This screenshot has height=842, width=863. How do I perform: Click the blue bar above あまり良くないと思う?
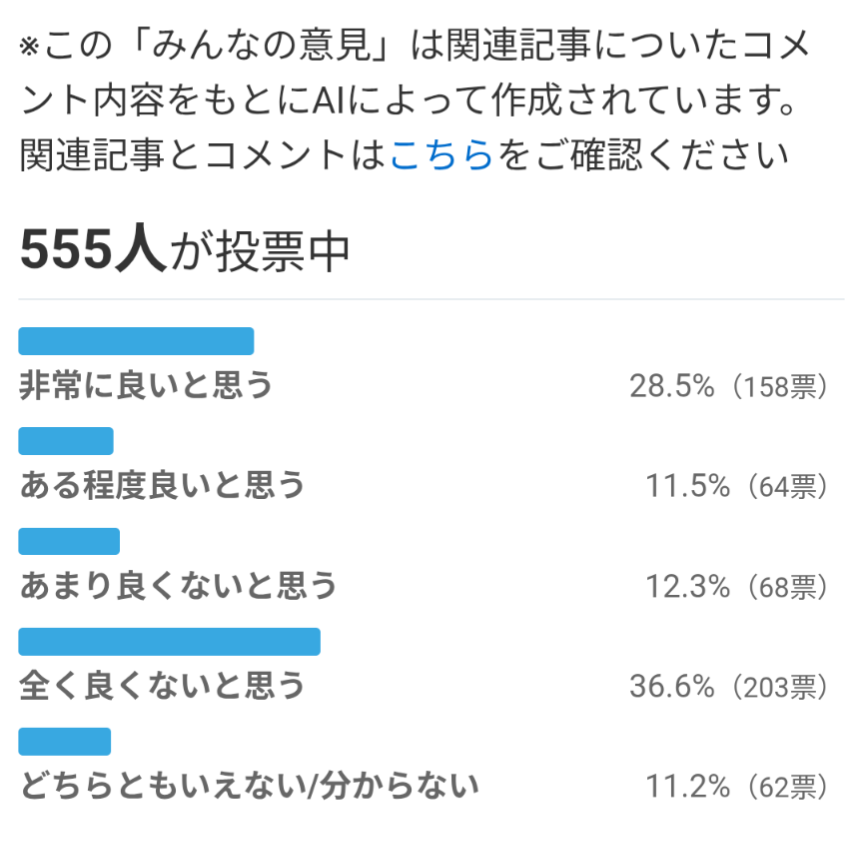pyautogui.click(x=69, y=541)
